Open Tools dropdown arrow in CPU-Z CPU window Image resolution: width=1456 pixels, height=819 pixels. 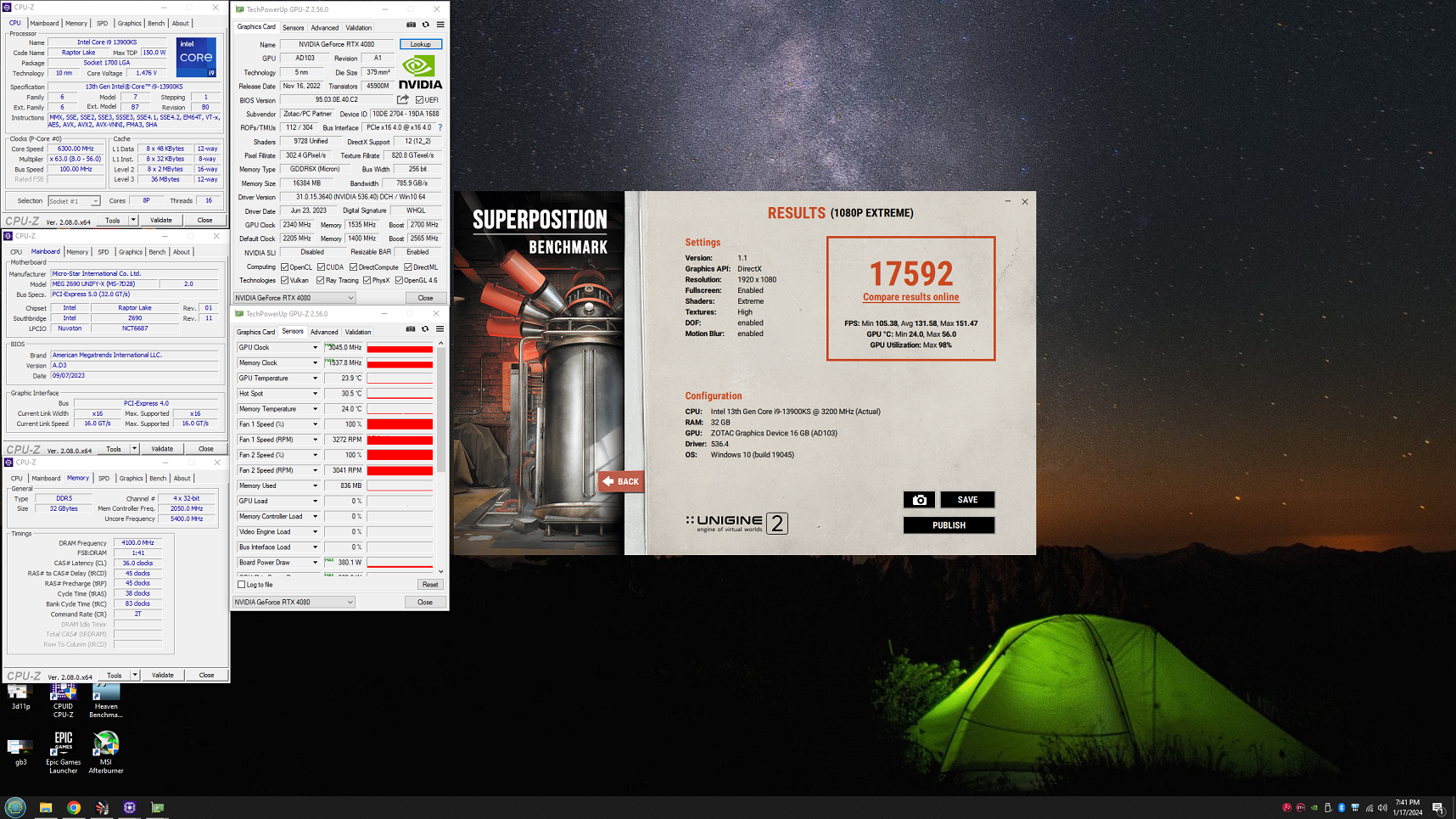click(133, 220)
